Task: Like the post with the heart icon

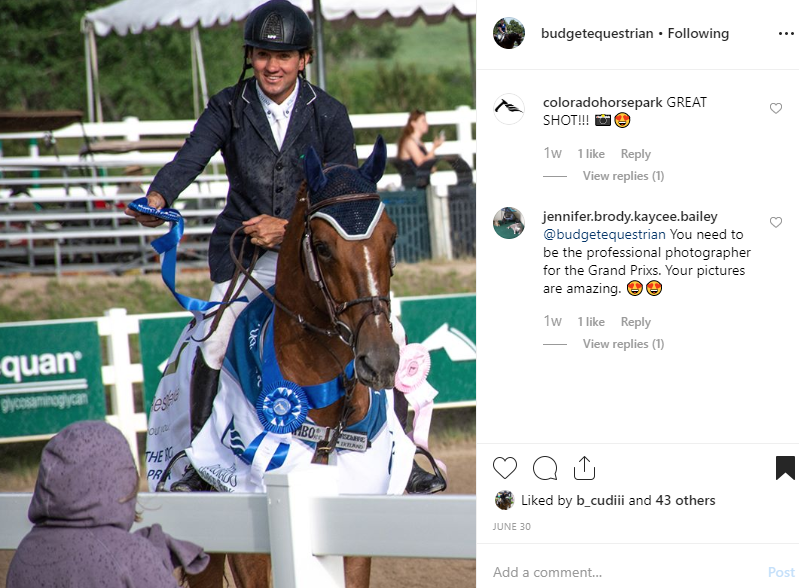Action: (504, 468)
